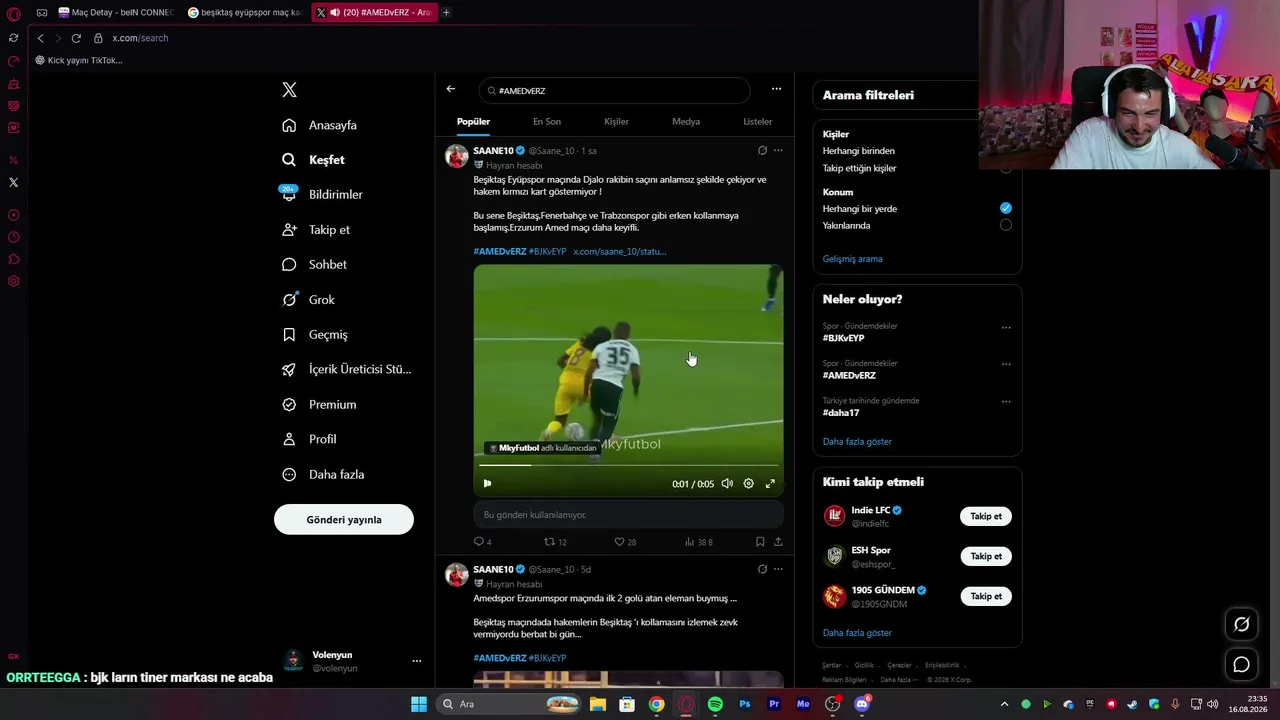
Task: Expand the Daha fazla menu
Action: pos(323,474)
